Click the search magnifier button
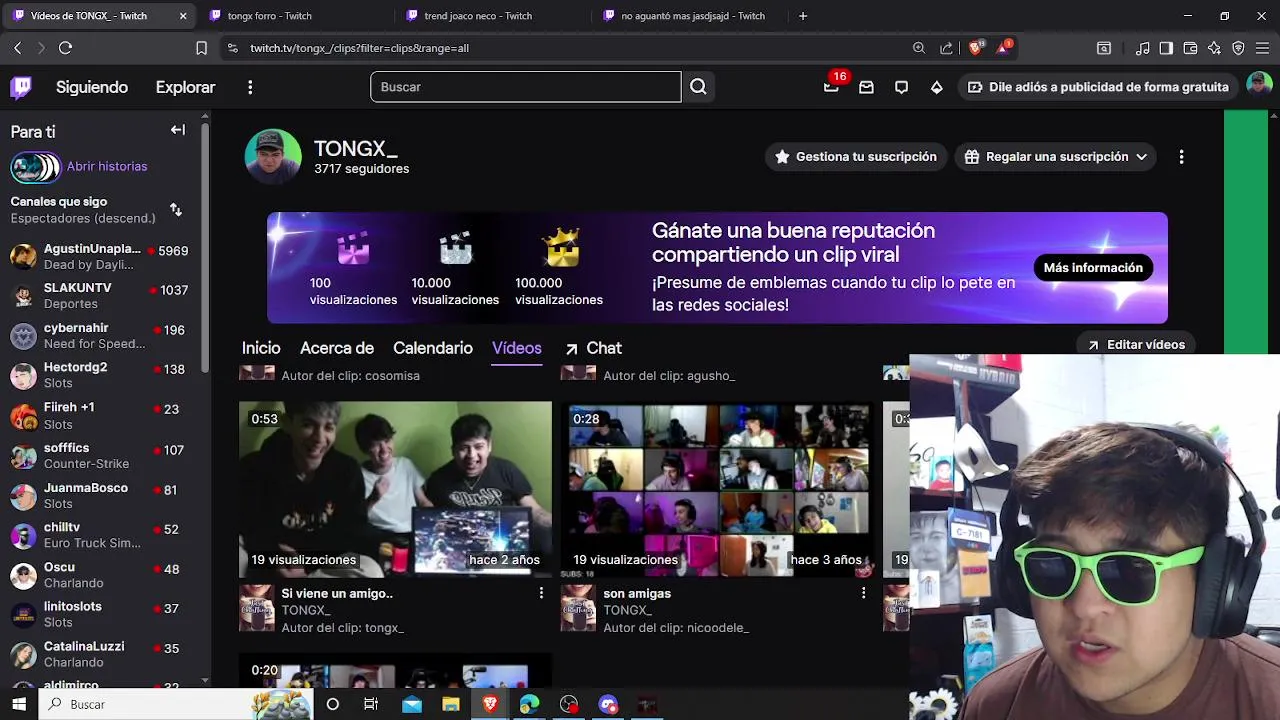The image size is (1280, 720). point(698,87)
